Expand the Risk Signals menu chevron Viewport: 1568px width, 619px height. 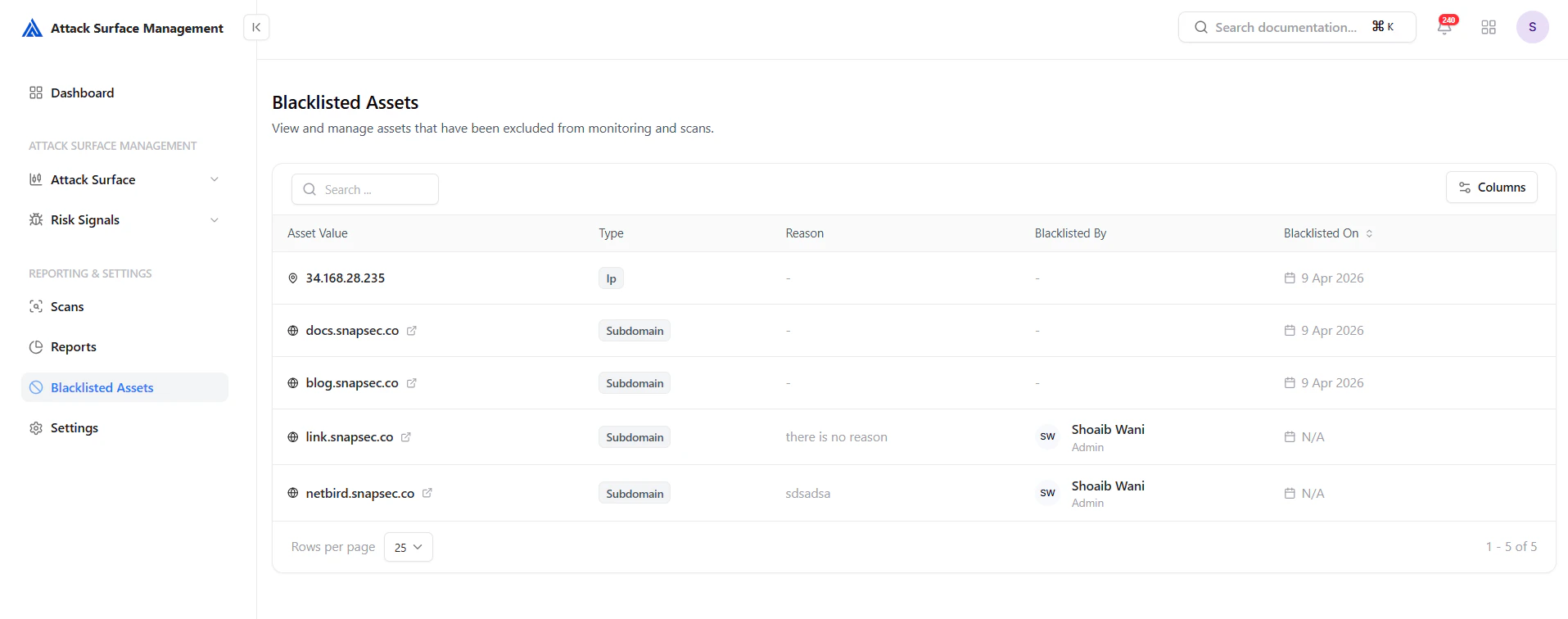click(215, 219)
